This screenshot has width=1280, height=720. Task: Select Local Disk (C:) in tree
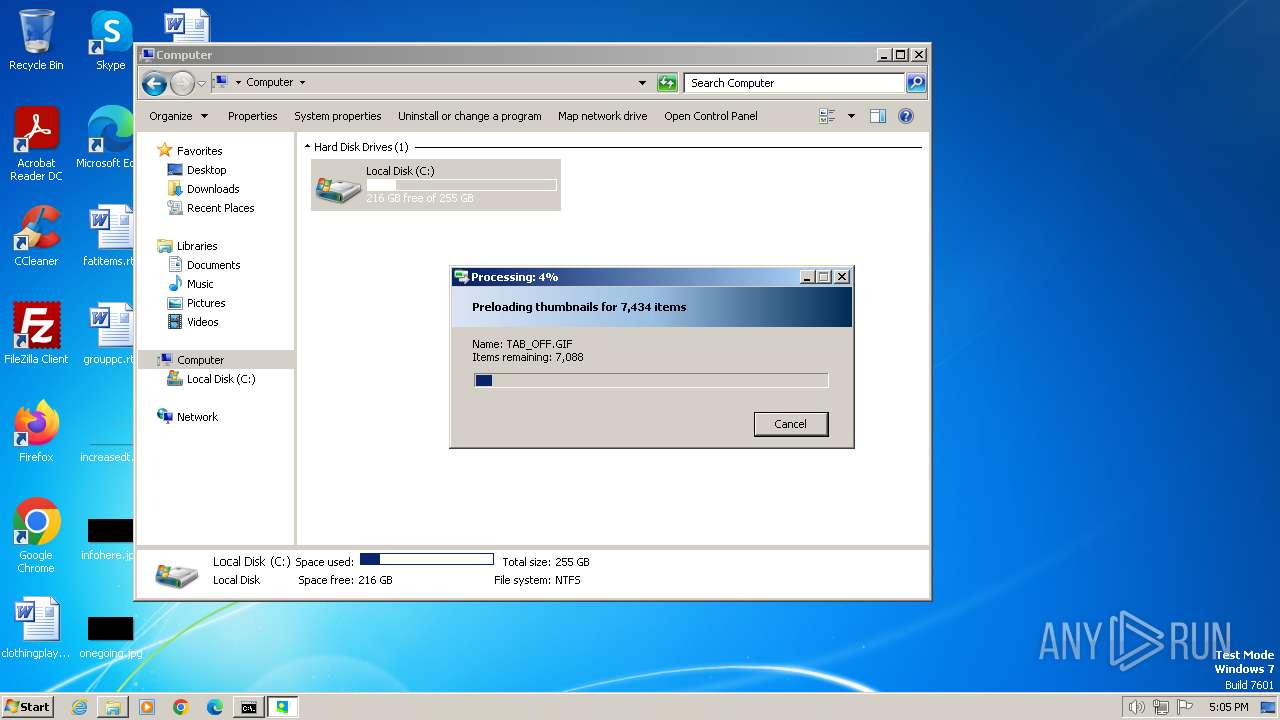point(220,379)
